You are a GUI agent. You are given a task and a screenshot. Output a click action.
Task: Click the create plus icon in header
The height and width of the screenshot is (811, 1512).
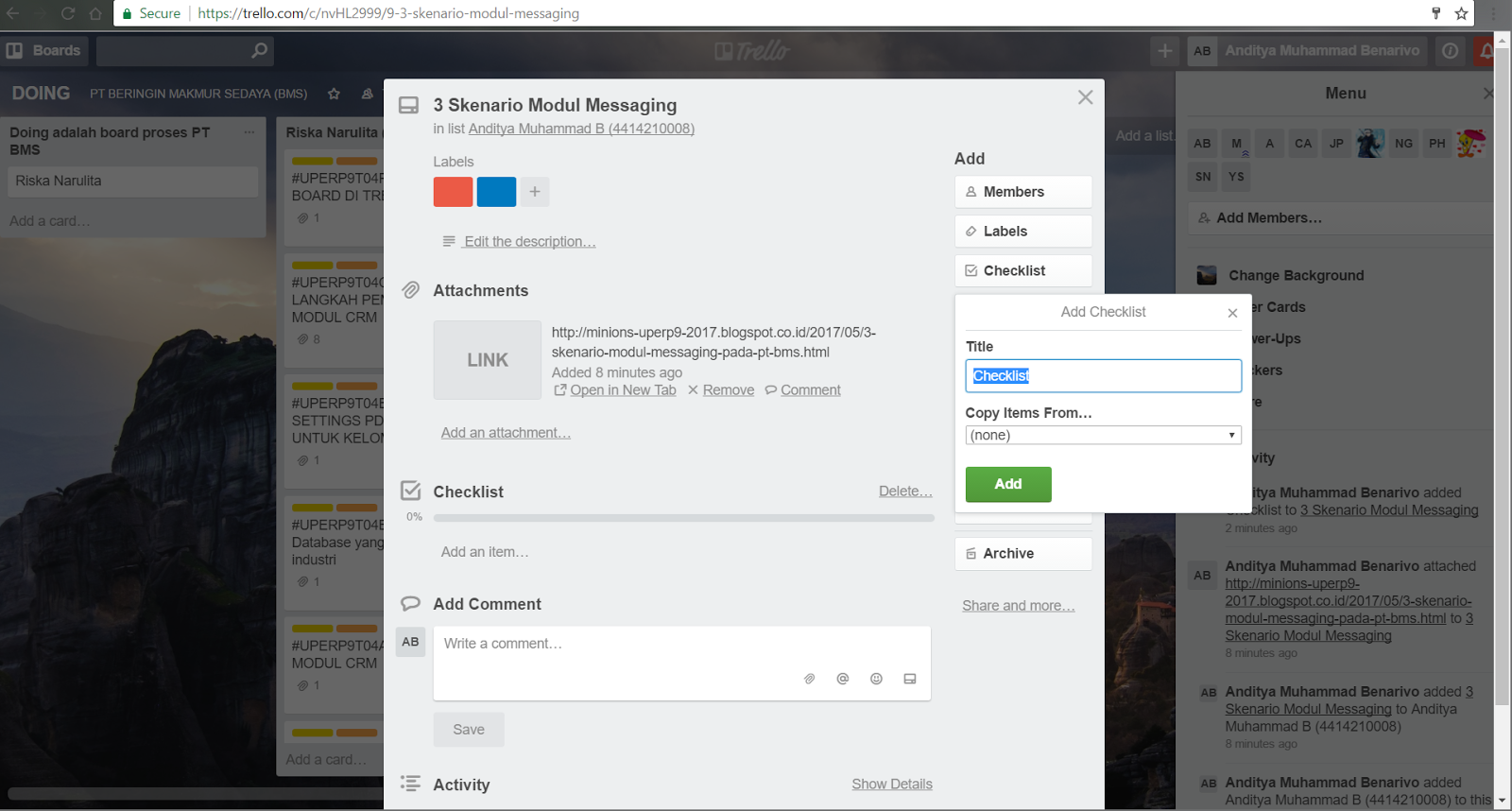(1165, 51)
